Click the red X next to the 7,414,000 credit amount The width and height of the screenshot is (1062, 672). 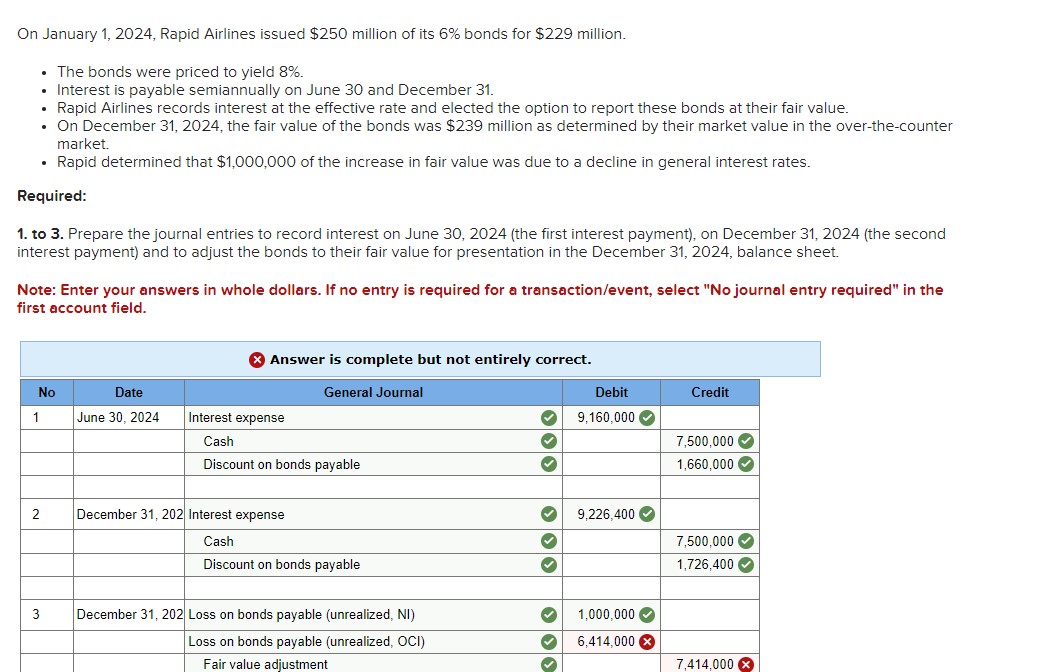[x=745, y=663]
